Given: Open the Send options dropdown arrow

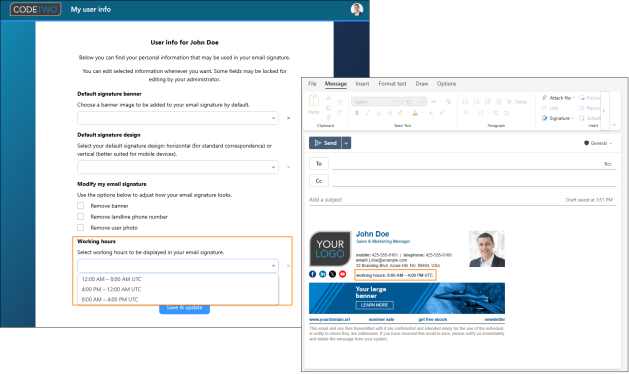Looking at the screenshot, I should pyautogui.click(x=347, y=143).
